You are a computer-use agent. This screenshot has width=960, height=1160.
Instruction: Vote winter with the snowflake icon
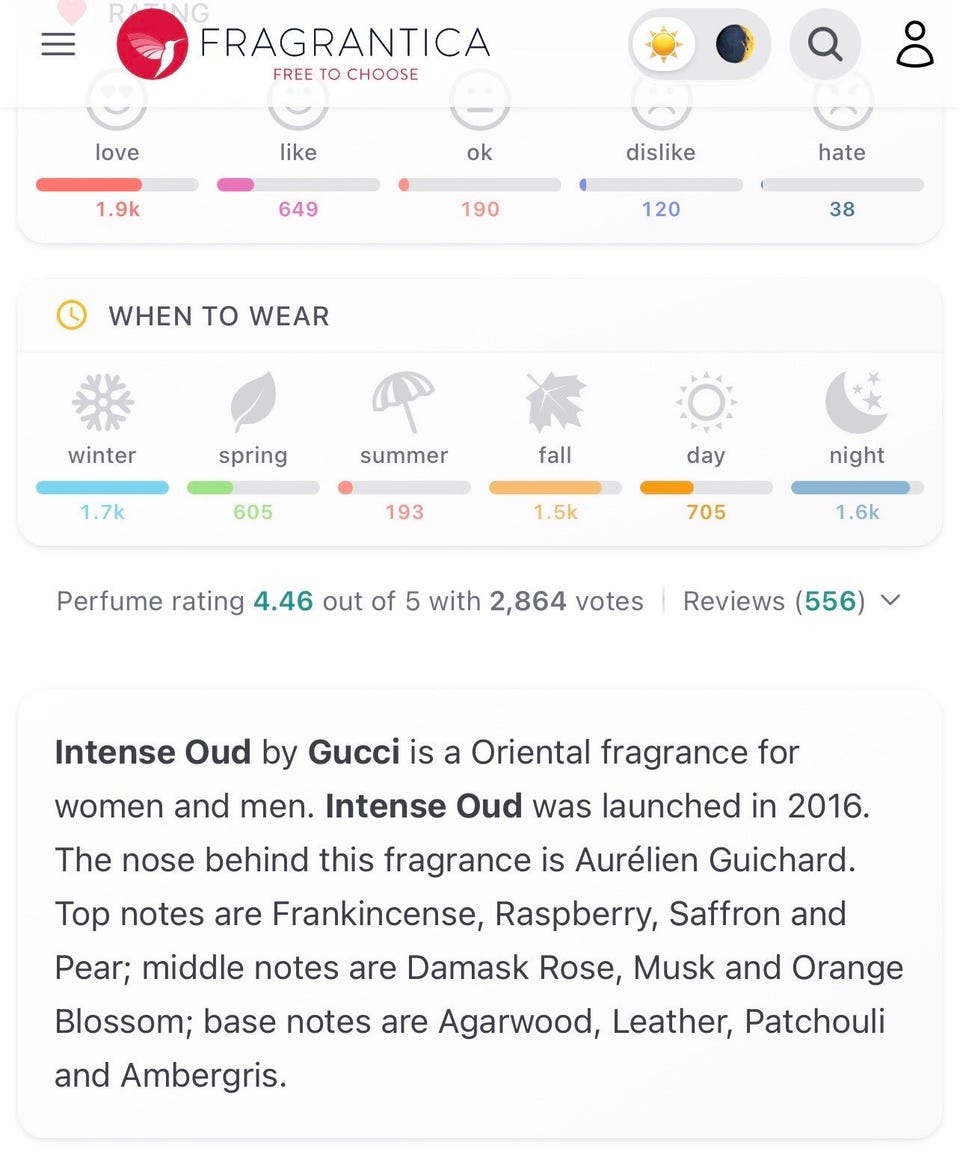103,402
